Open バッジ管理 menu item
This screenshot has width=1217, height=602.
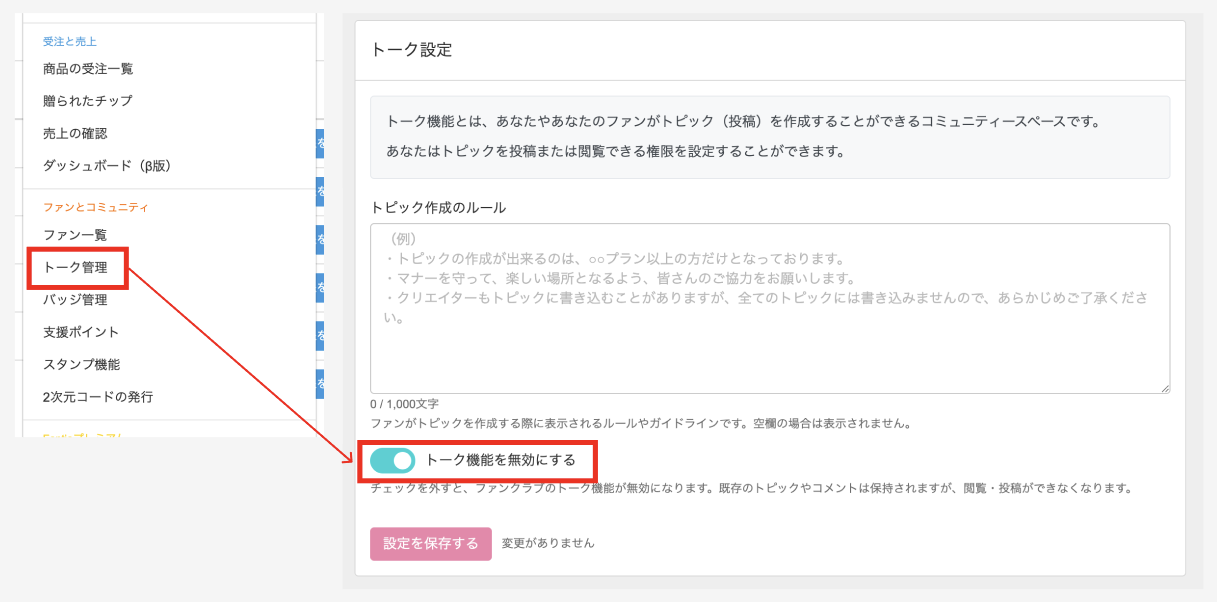(x=75, y=300)
